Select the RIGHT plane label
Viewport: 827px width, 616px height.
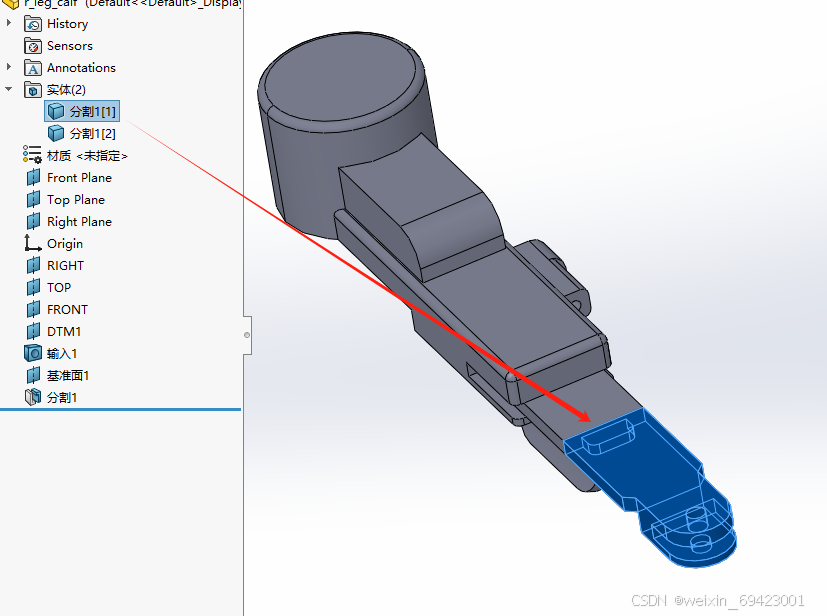(65, 265)
